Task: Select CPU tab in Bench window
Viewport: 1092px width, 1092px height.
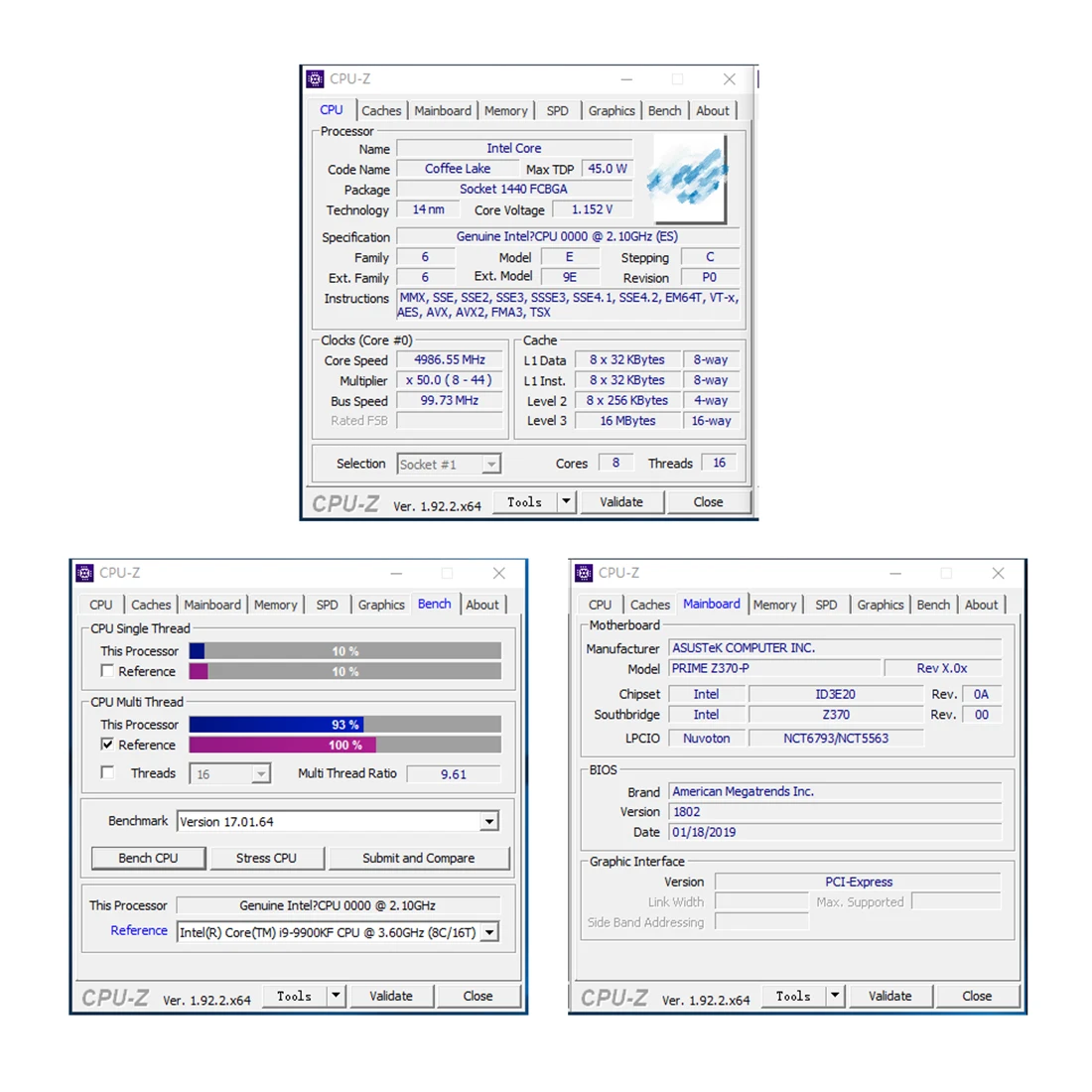Action: tap(101, 605)
